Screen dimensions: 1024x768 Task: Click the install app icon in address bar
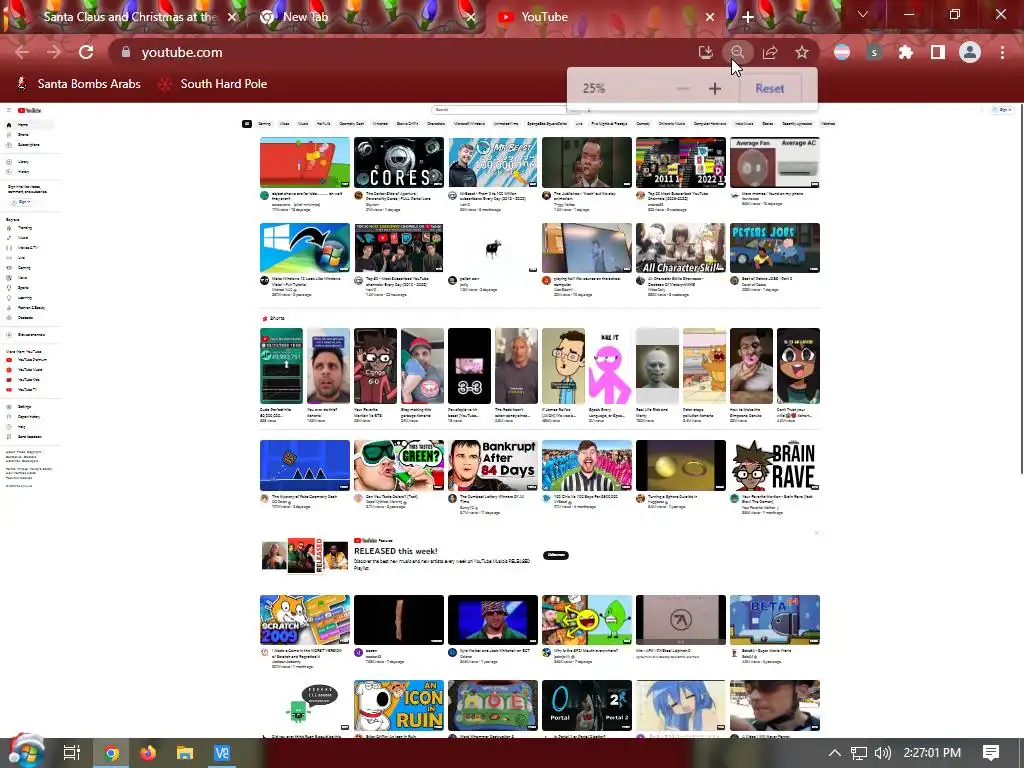pos(705,52)
